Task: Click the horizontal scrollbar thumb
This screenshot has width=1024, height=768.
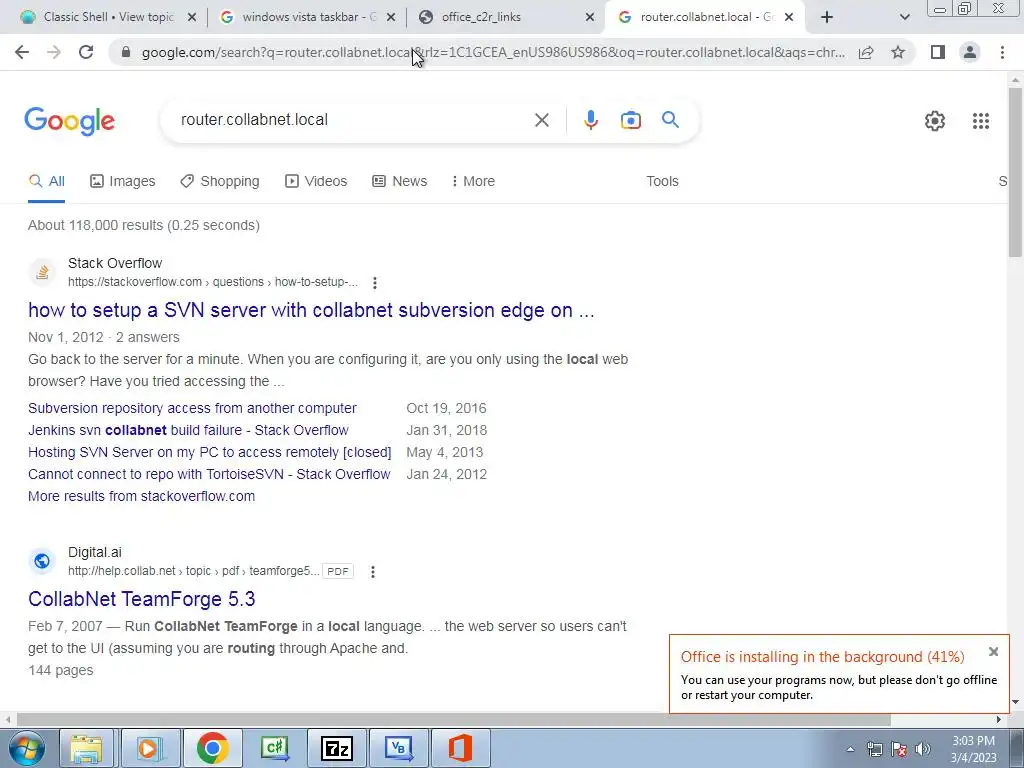Action: 453,720
